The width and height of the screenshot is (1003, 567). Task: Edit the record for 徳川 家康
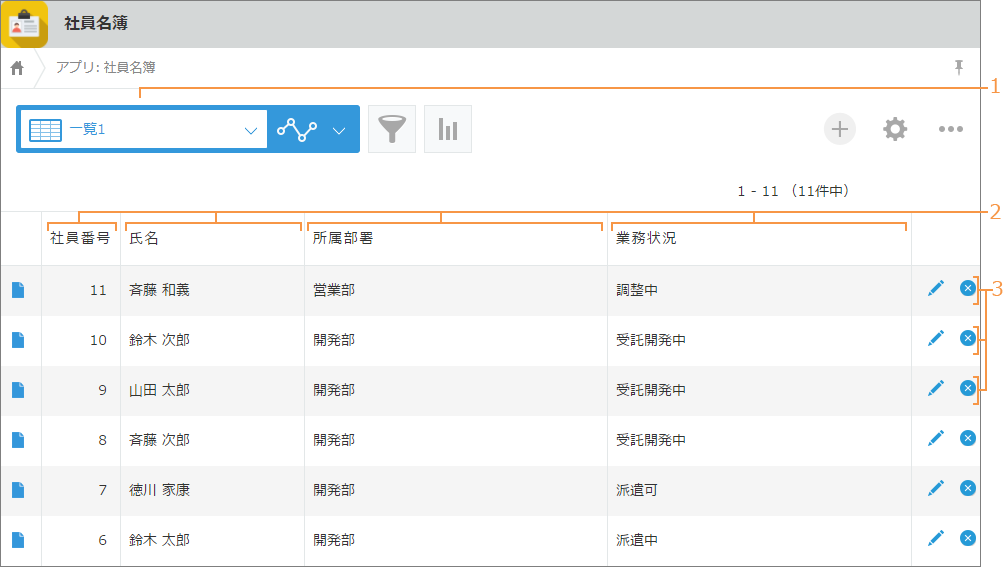936,489
